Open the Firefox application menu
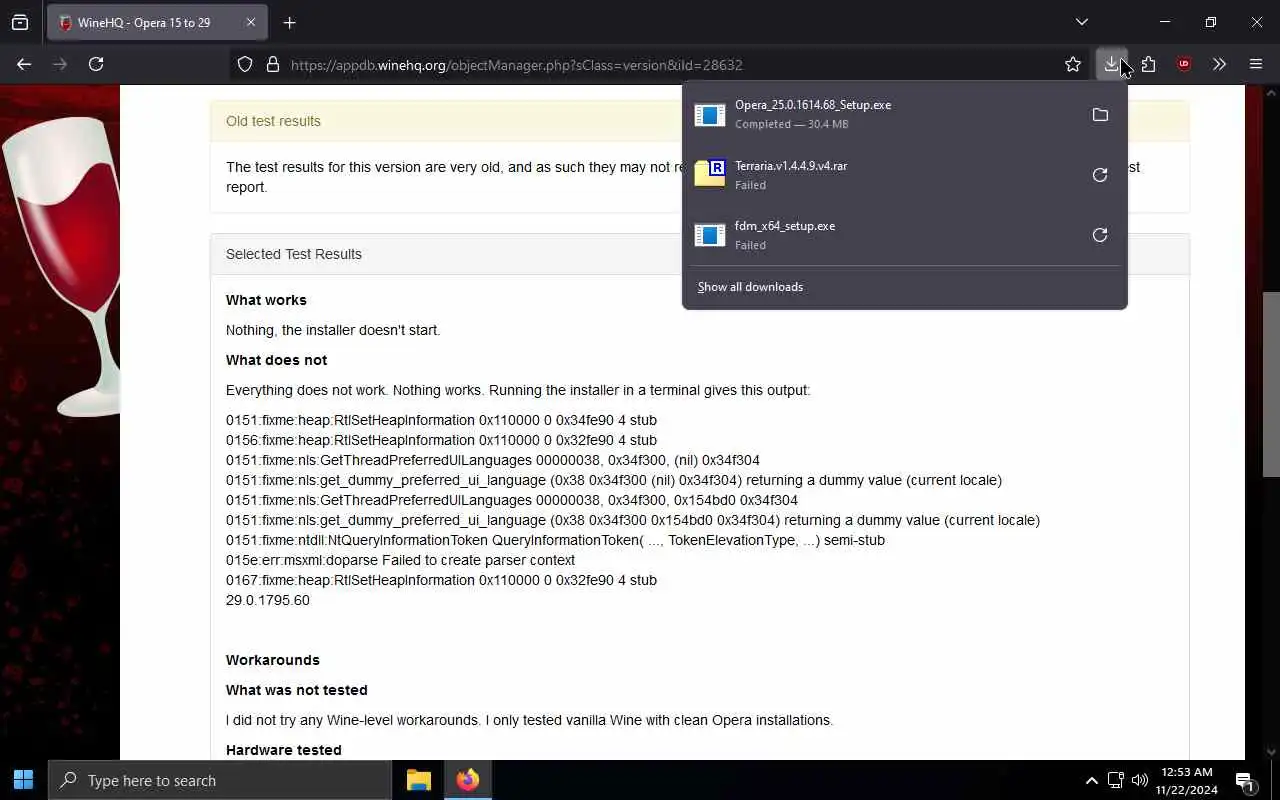The width and height of the screenshot is (1280, 800). 1256,64
